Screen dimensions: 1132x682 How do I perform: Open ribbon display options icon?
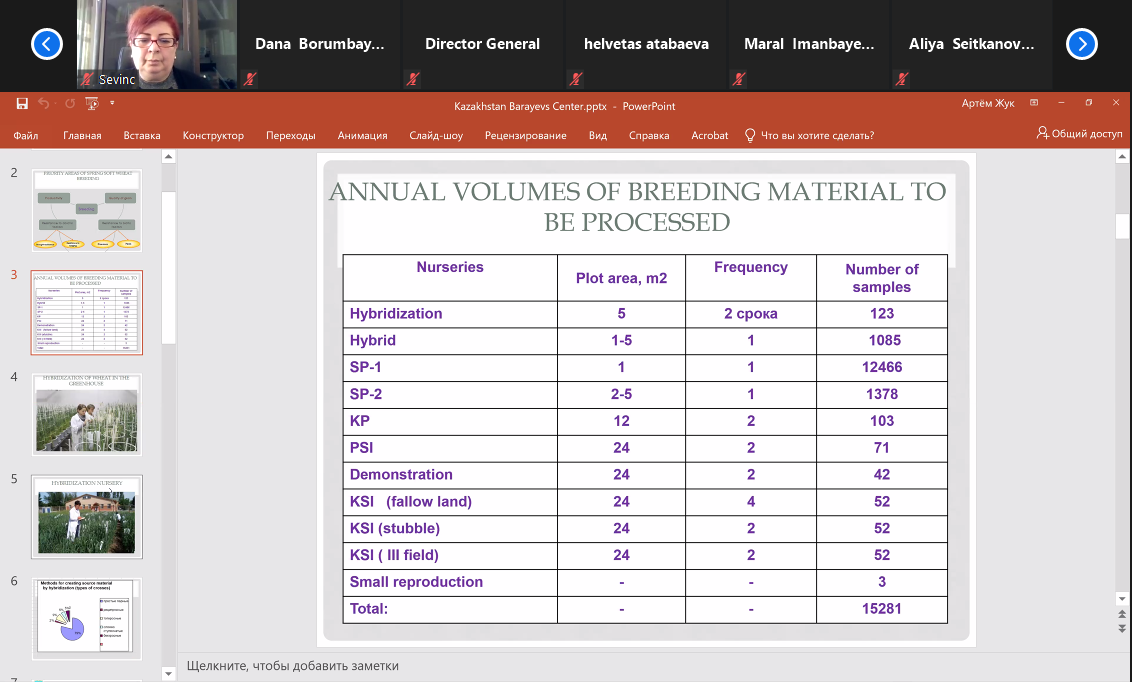(1034, 103)
